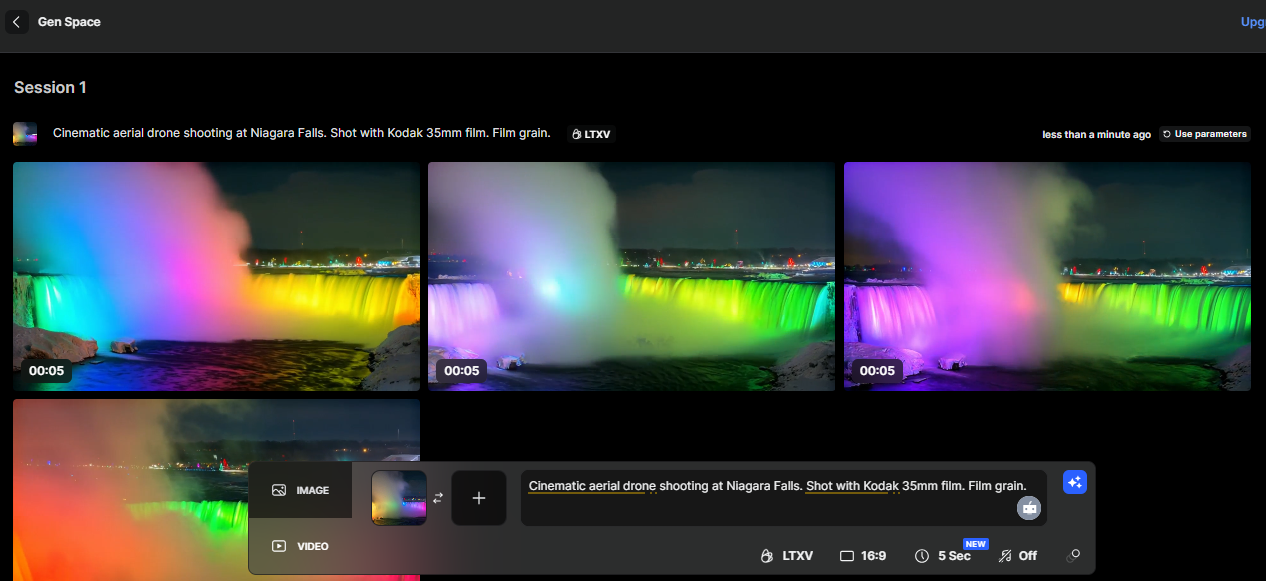
Task: Click the NEW badge above 5 Sec
Action: pos(976,544)
